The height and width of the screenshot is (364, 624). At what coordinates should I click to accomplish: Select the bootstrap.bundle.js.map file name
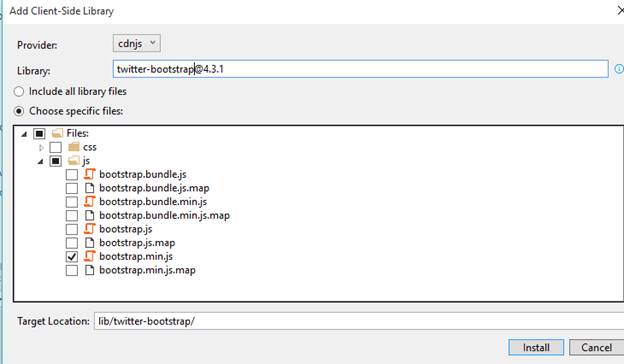click(x=154, y=188)
